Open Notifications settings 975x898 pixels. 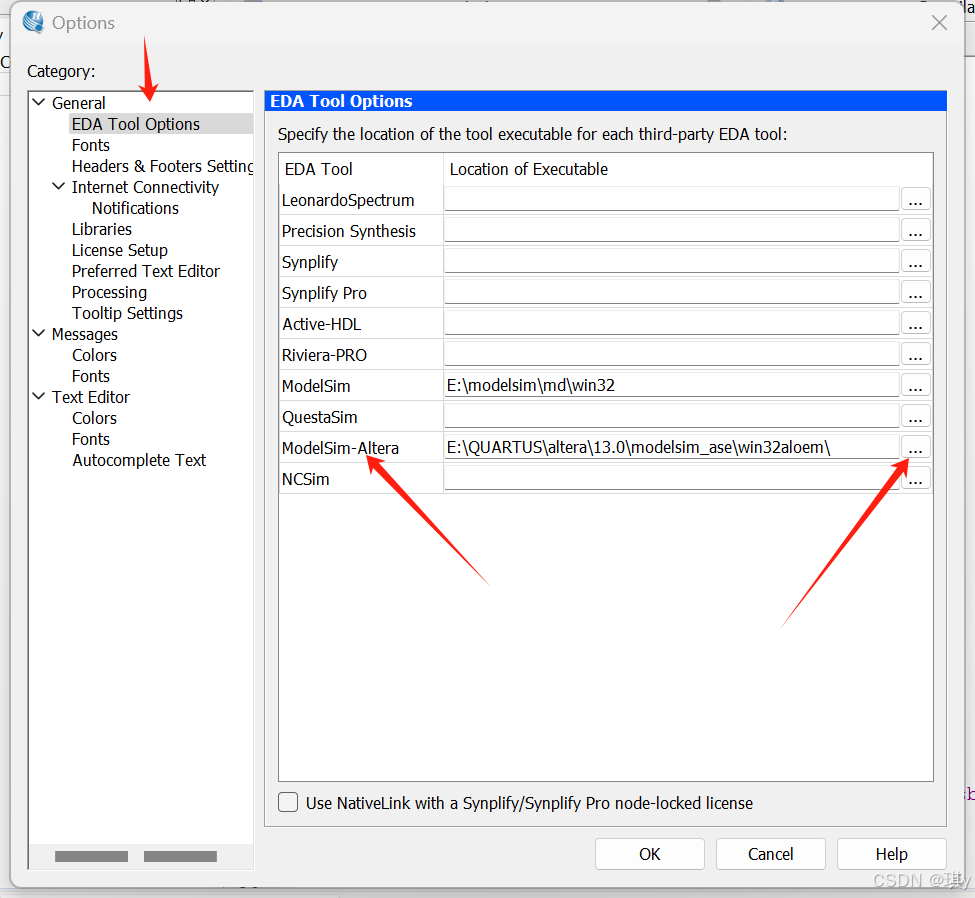[135, 208]
